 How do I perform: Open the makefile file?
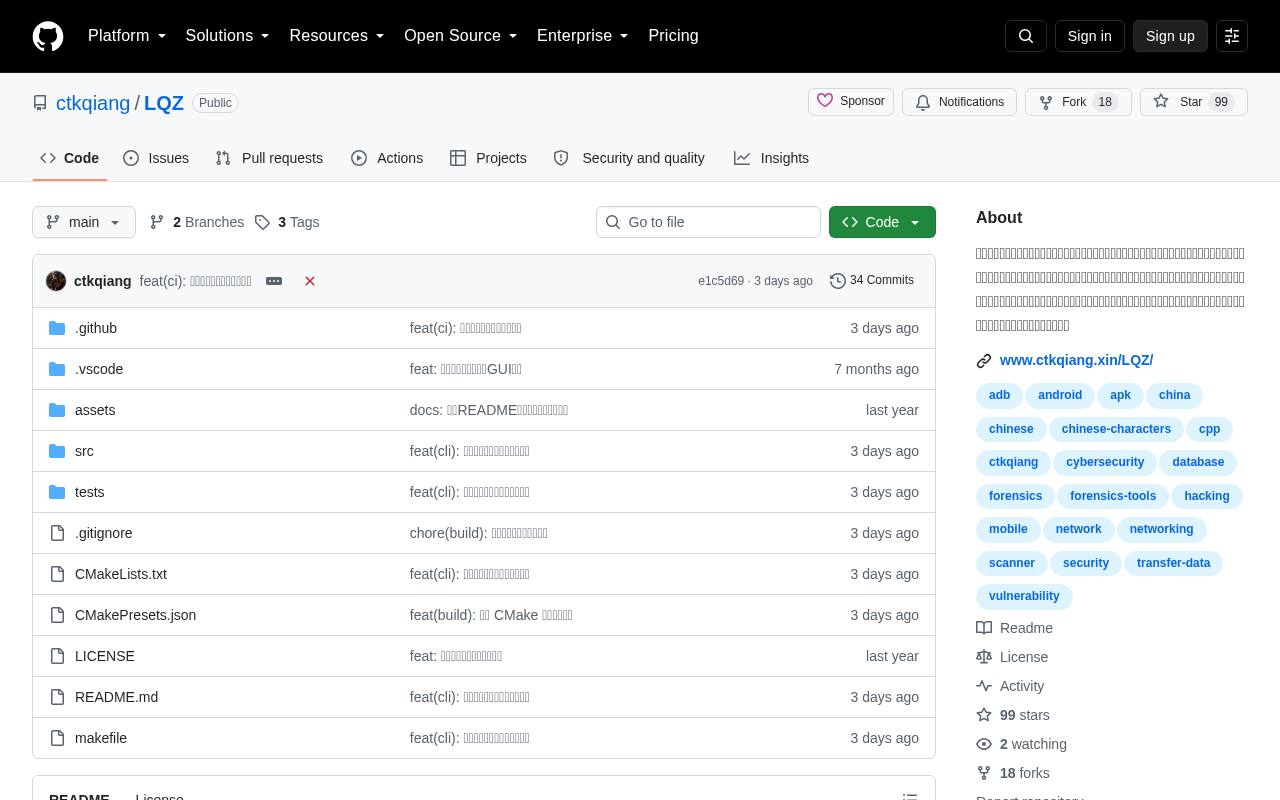[x=101, y=738]
